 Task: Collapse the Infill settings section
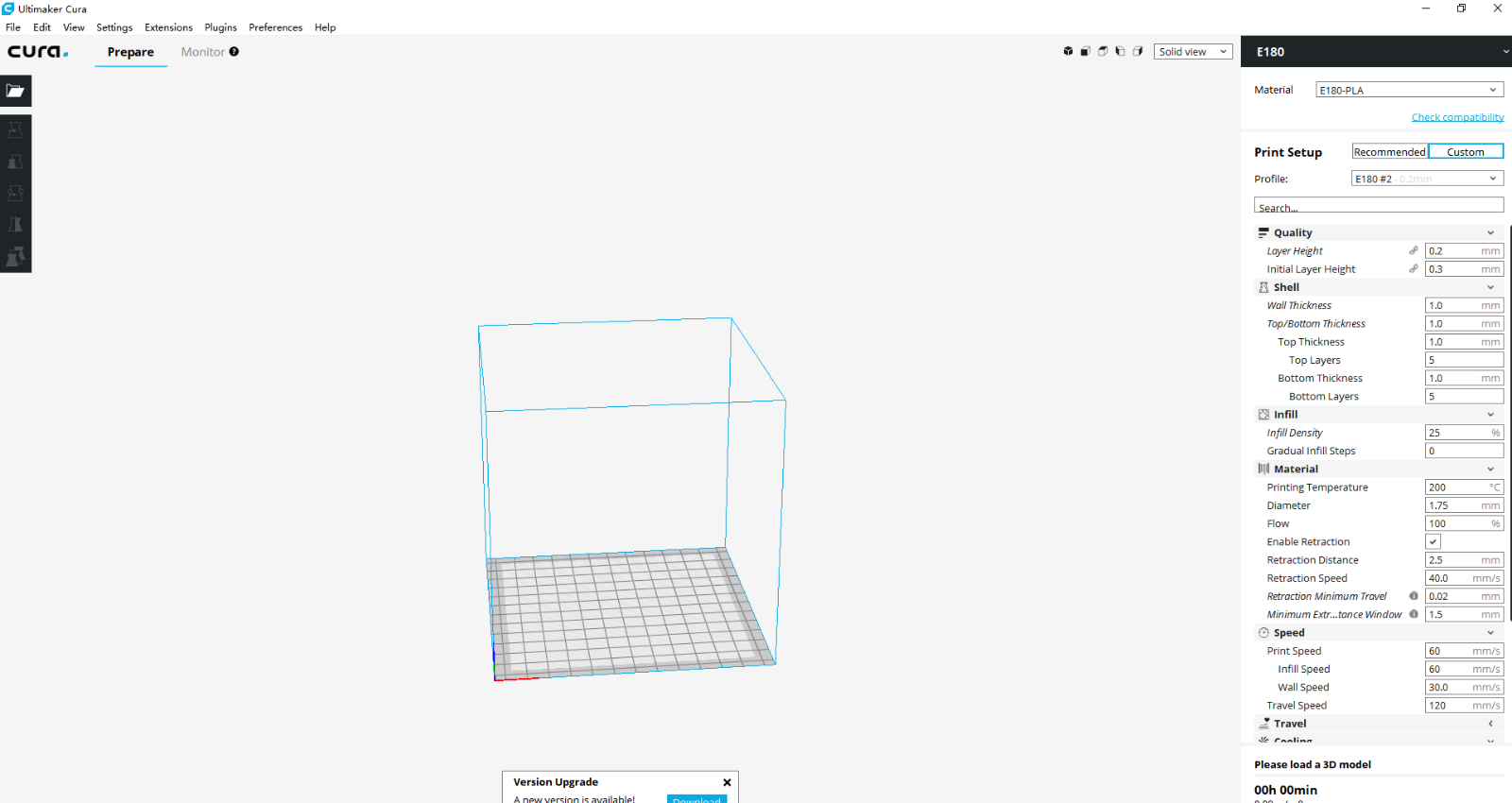pos(1490,414)
